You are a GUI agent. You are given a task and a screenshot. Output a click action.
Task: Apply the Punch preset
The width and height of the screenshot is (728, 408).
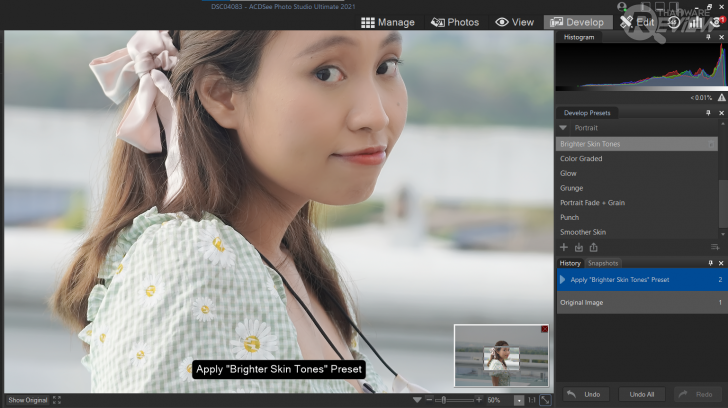click(637, 217)
